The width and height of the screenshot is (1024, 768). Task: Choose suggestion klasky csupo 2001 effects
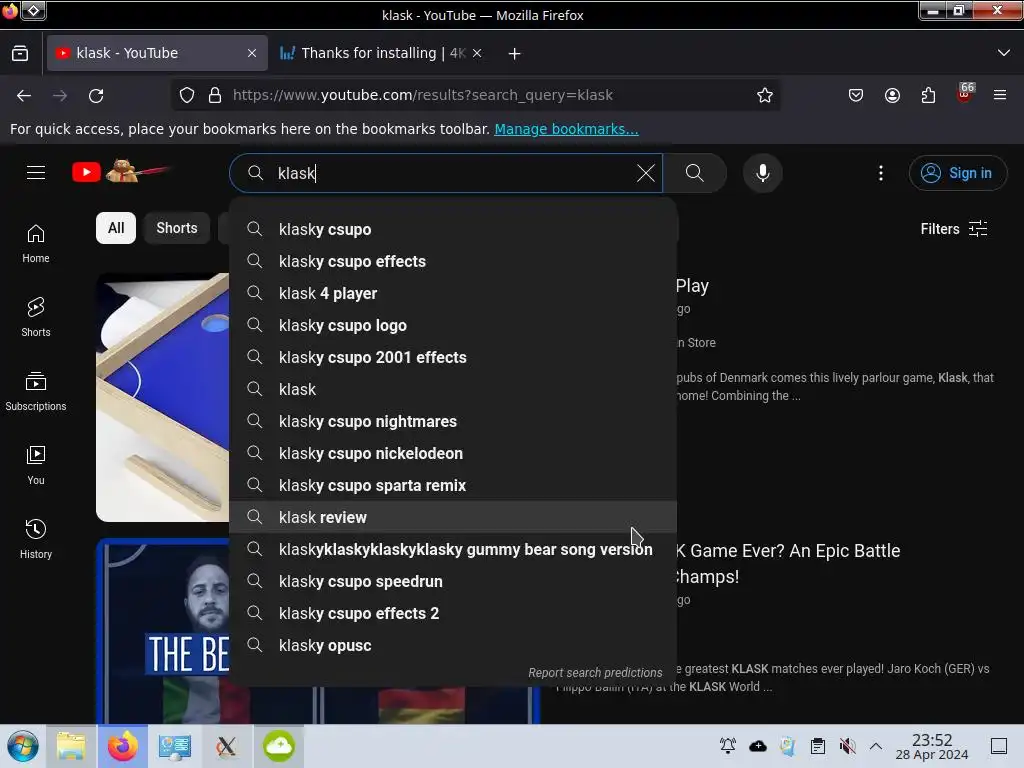point(453,357)
